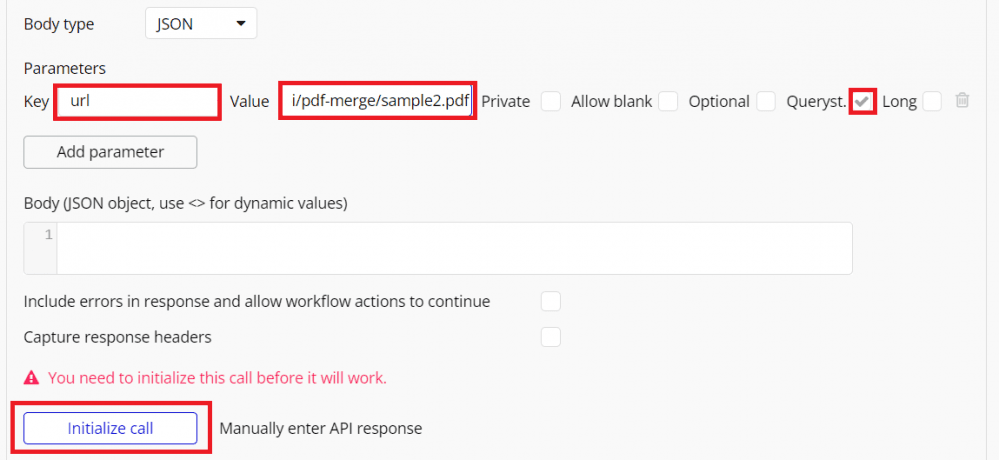Screen dimensions: 999x460
Task: Click the Parameters section label
Action: coord(64,68)
